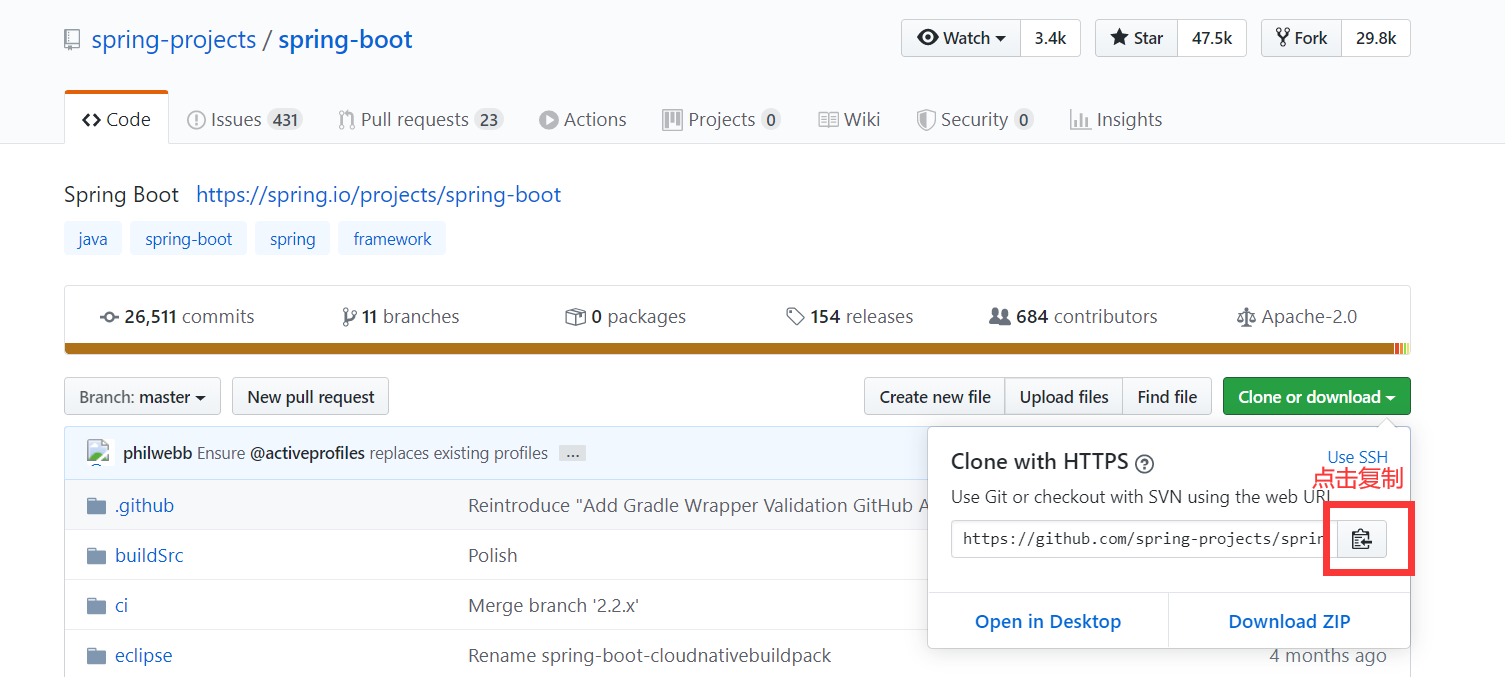Switch to the Code tab
This screenshot has height=677, width=1505.
coord(116,120)
